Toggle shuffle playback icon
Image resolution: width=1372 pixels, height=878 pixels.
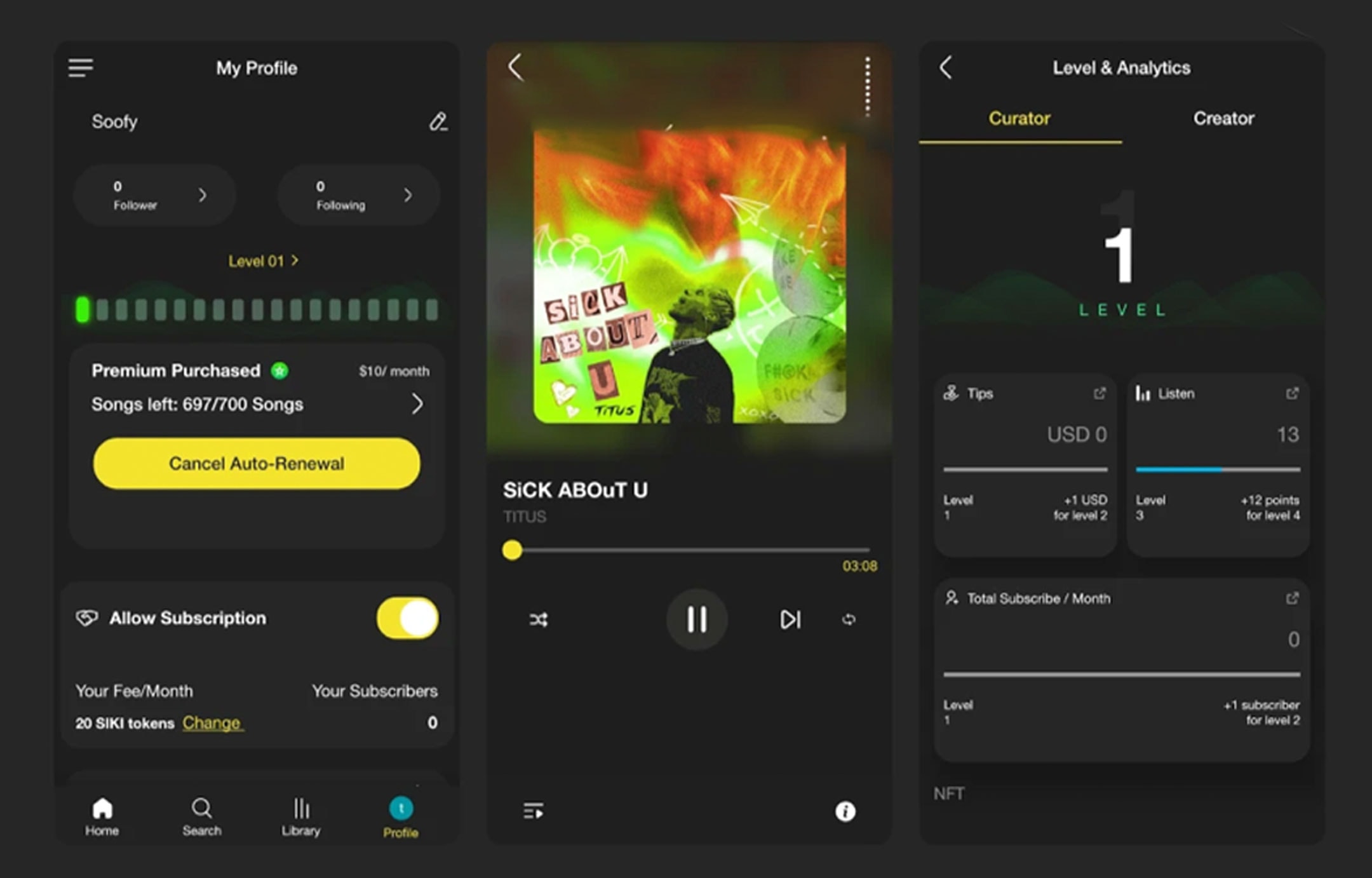(x=539, y=619)
